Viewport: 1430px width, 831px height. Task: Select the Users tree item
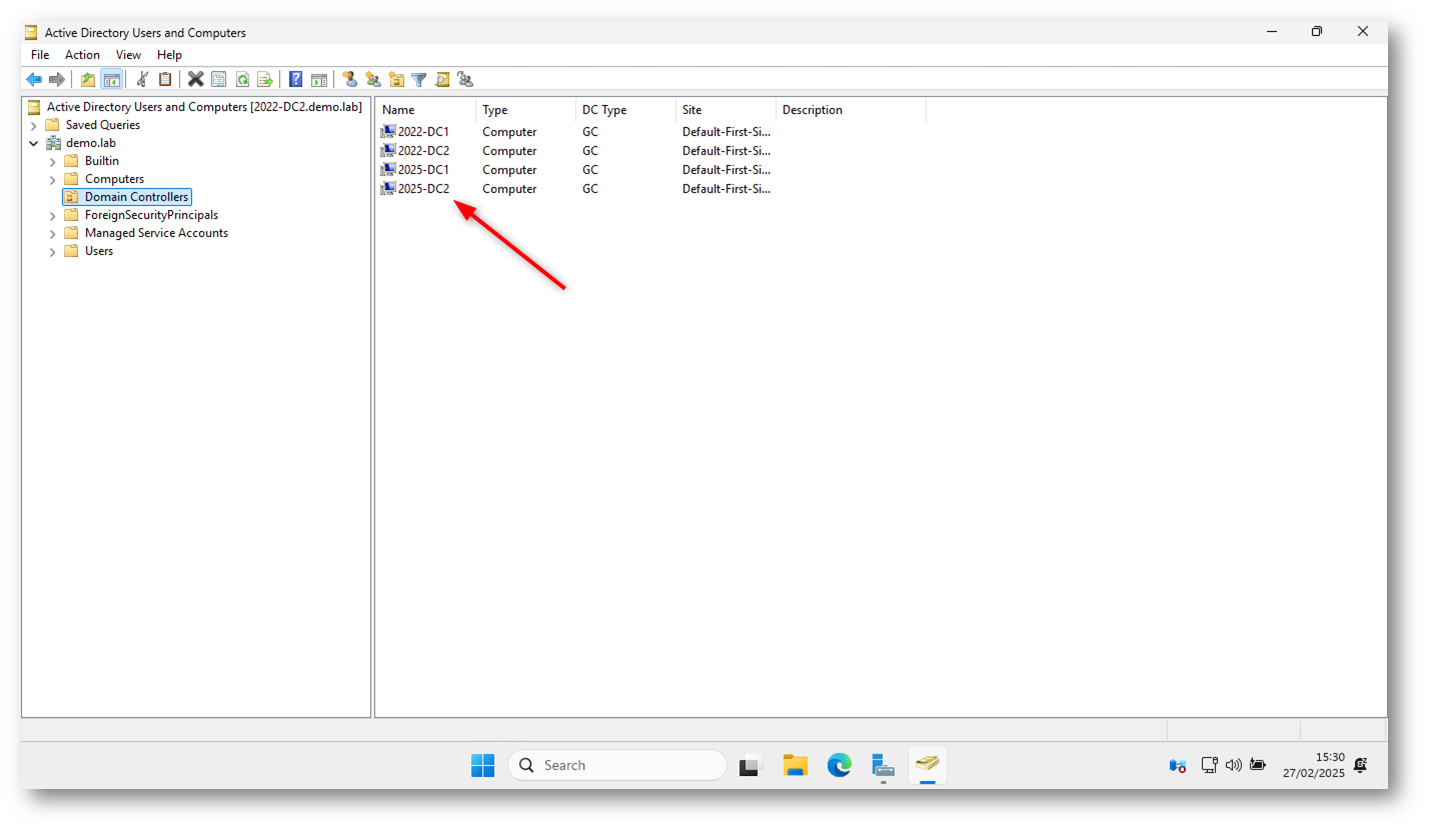[98, 251]
